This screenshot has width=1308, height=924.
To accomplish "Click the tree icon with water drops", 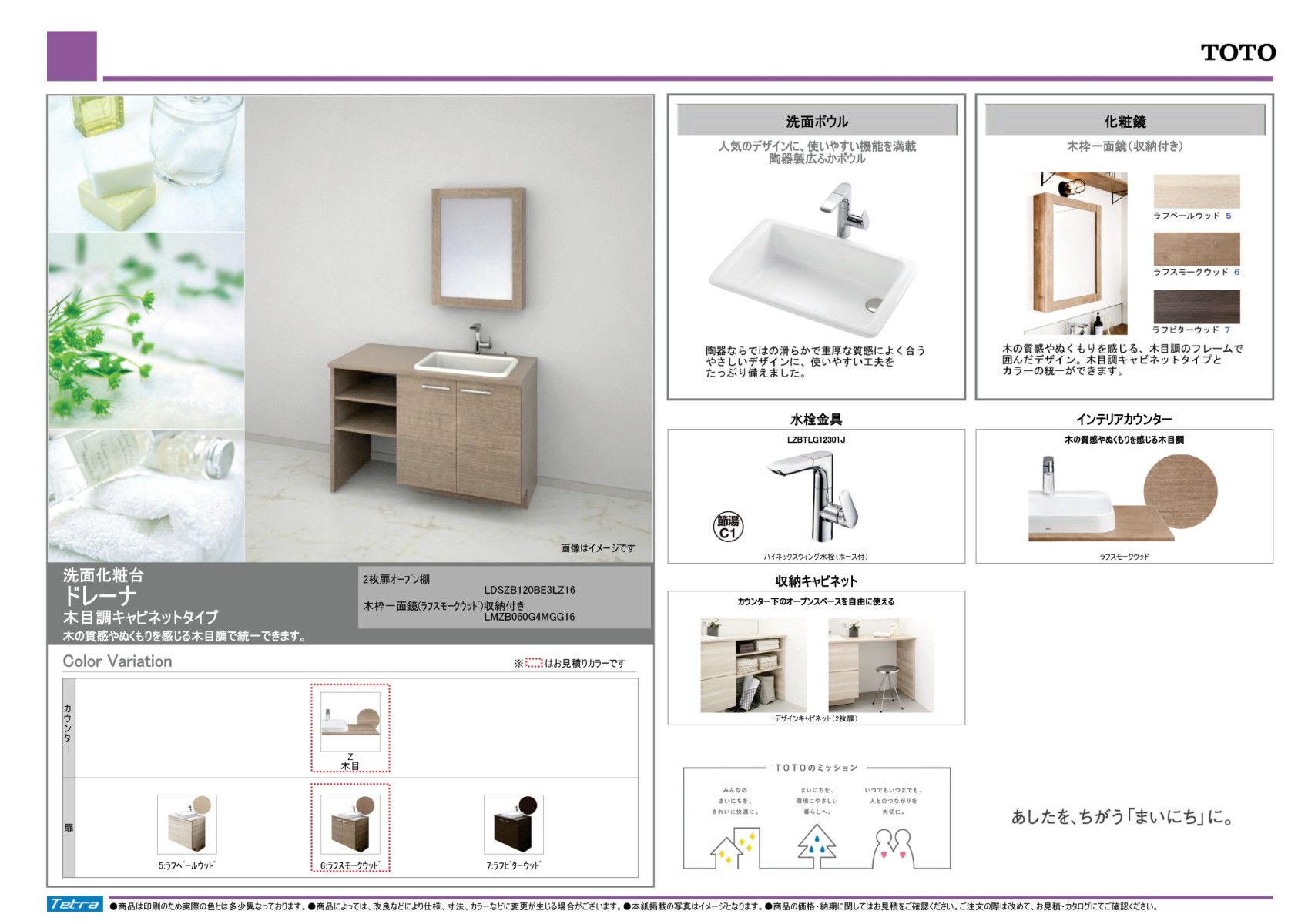I will [x=817, y=842].
